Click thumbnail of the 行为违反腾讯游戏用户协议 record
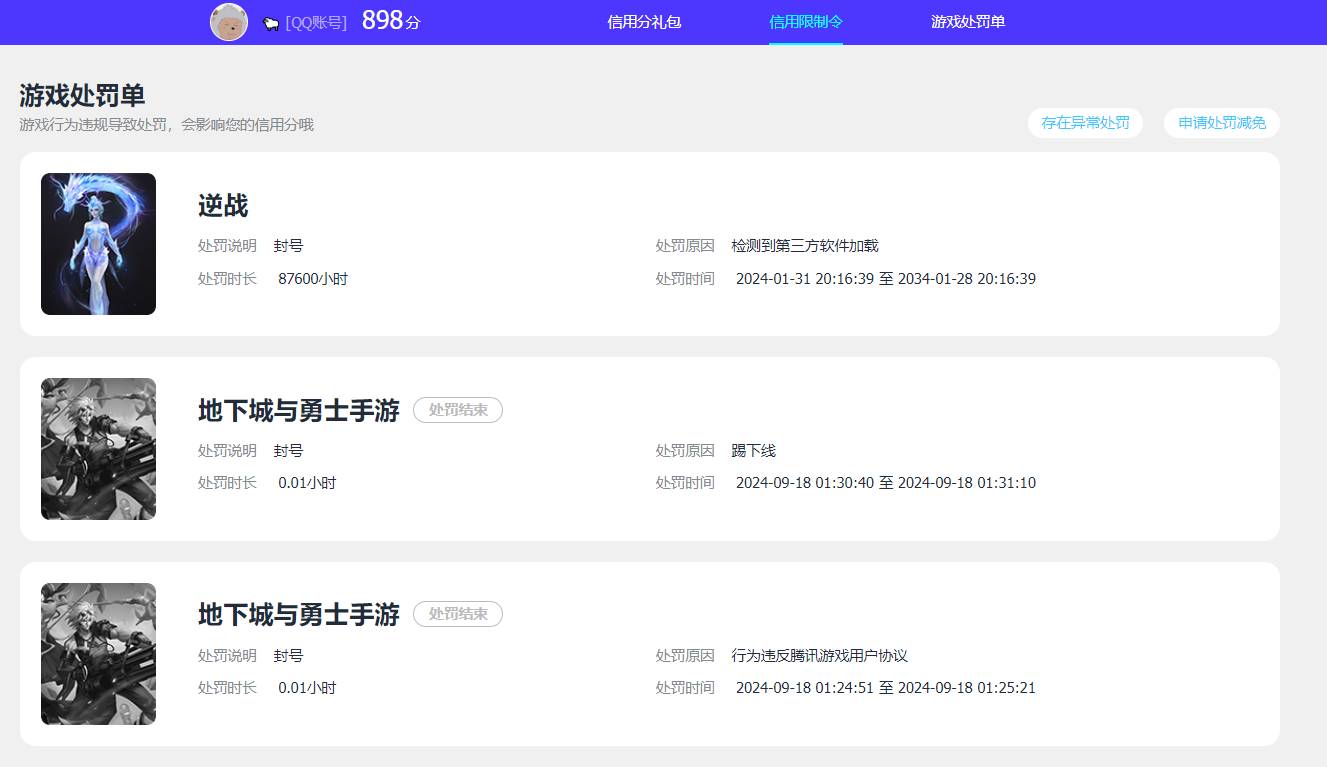 (98, 654)
